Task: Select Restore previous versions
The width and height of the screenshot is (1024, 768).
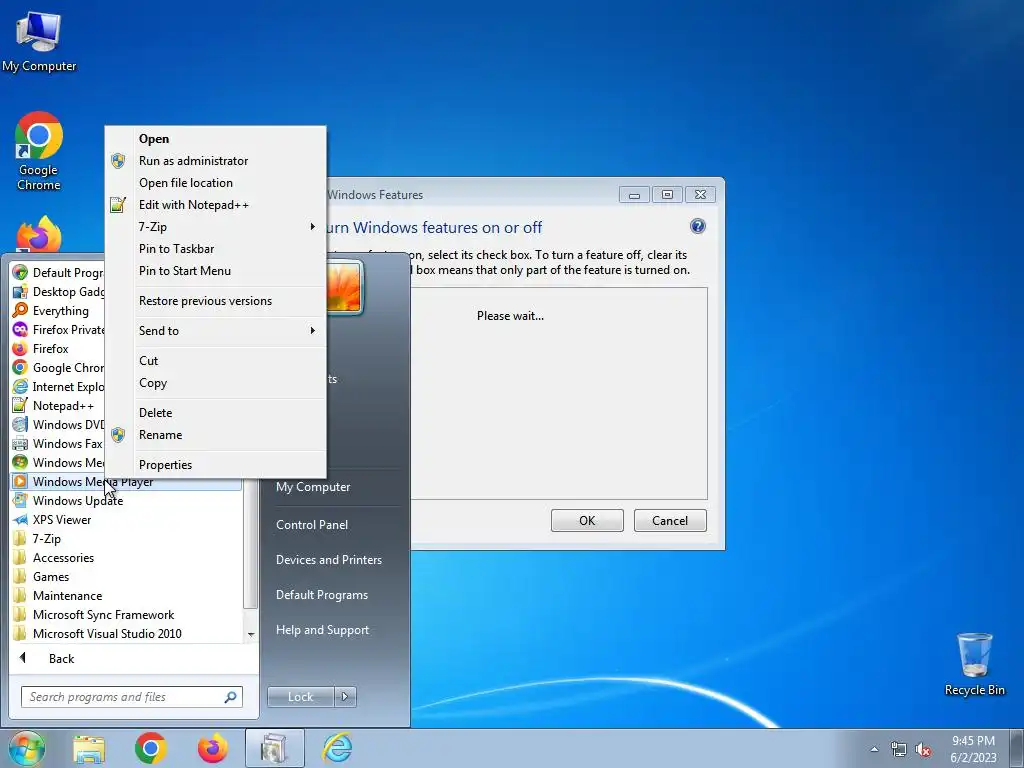Action: pyautogui.click(x=216, y=300)
